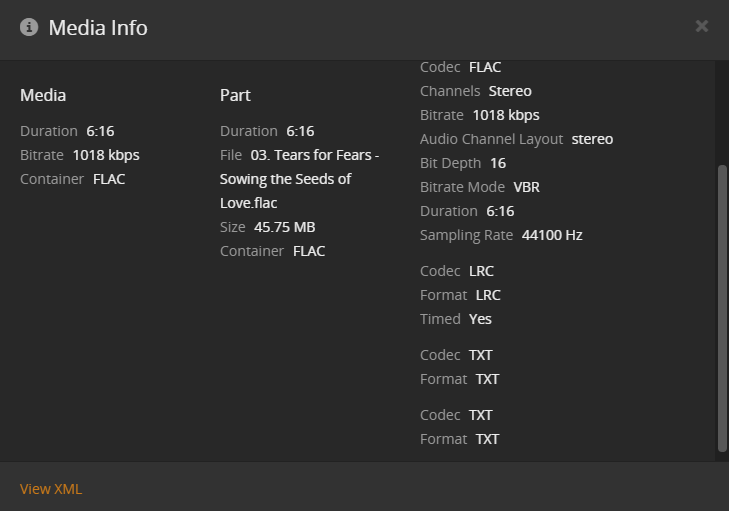Click the Media Container FLAC value
The width and height of the screenshot is (729, 511).
(x=109, y=179)
